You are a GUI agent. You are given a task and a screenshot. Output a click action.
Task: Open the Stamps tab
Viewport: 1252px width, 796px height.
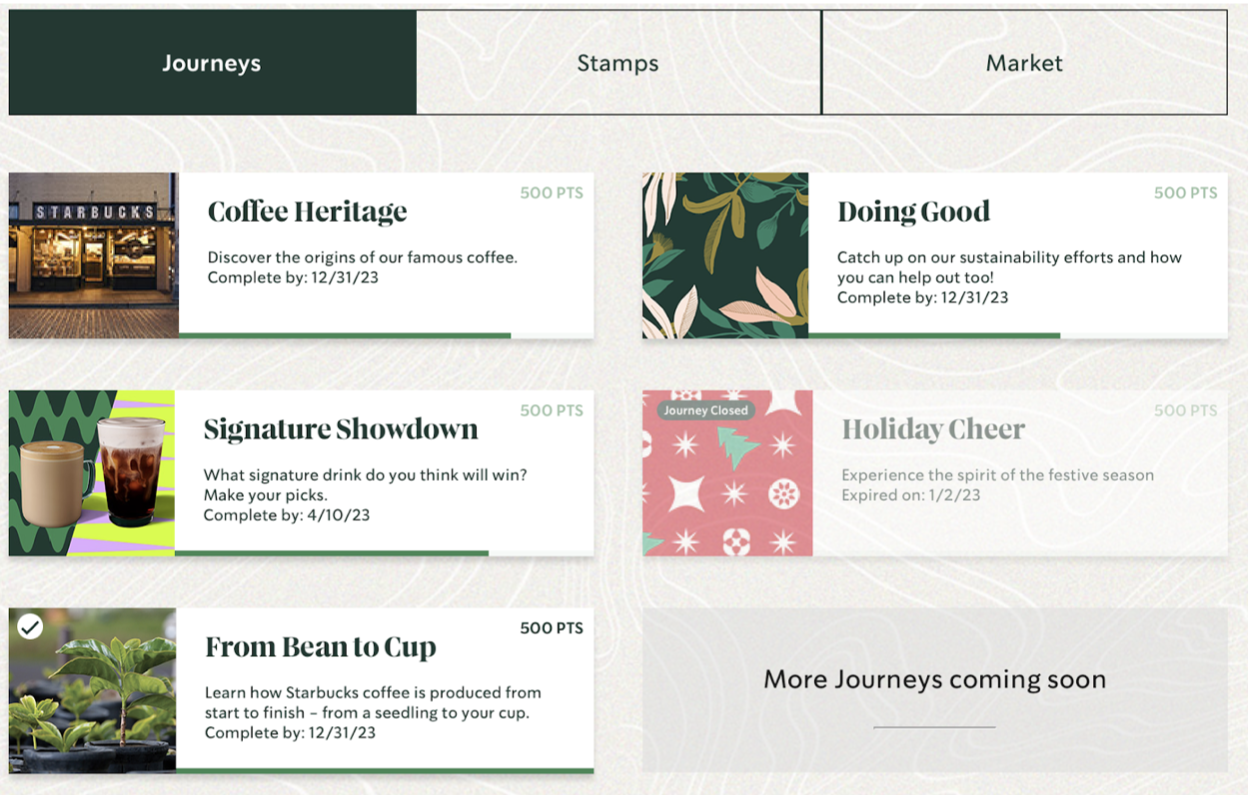(x=618, y=63)
